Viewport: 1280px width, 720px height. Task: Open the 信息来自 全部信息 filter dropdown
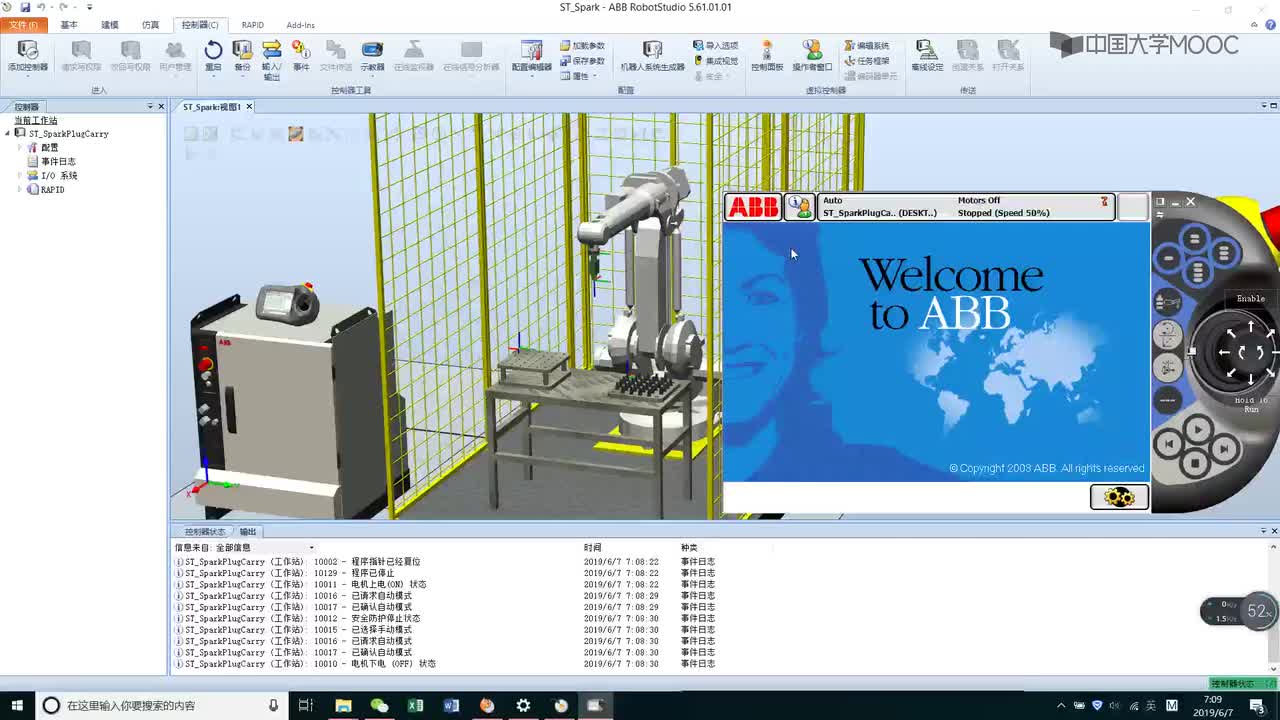click(311, 548)
